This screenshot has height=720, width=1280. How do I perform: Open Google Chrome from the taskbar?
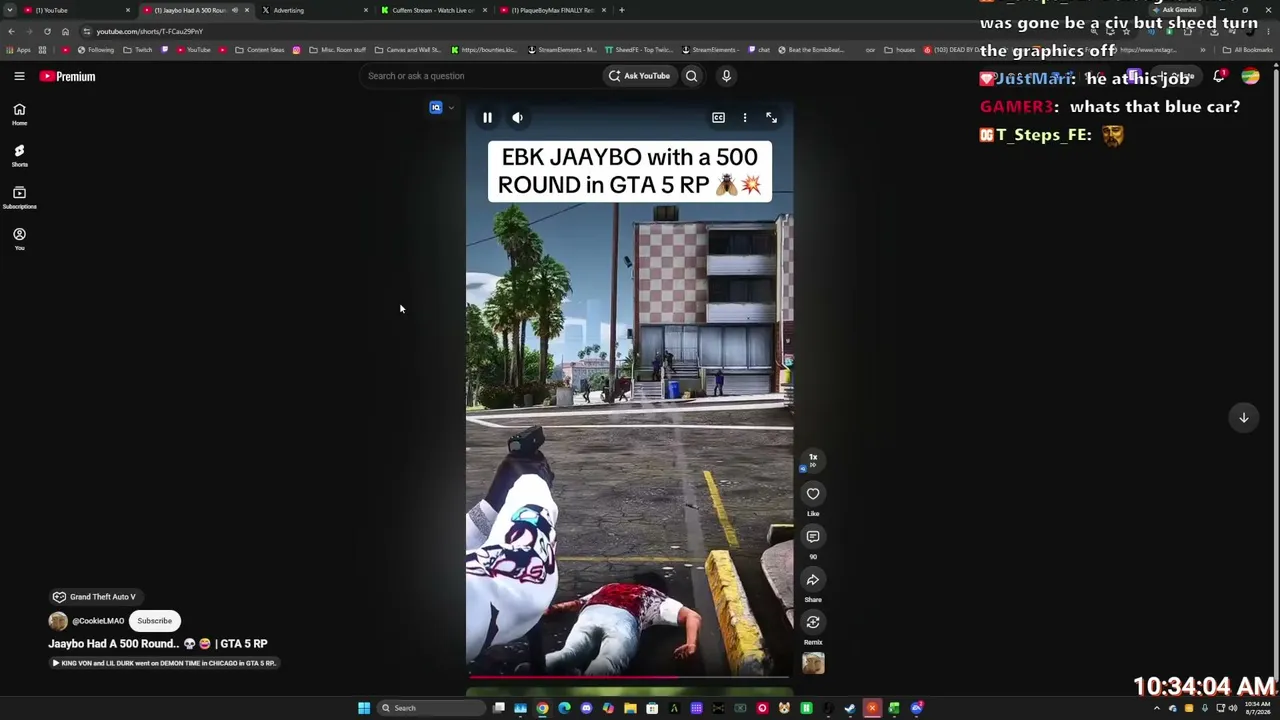pos(542,708)
